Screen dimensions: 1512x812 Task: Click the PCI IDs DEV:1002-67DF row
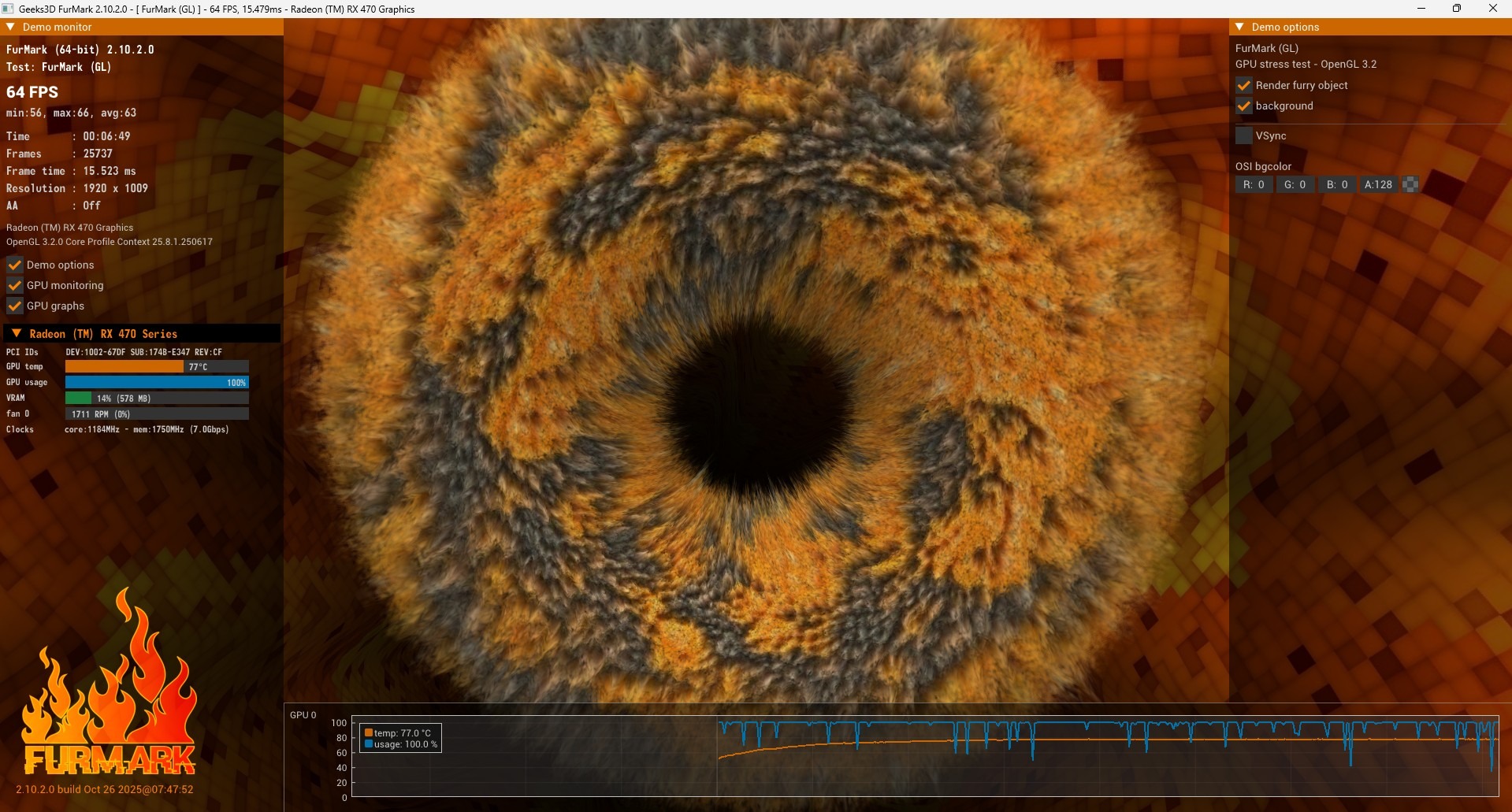coord(114,352)
